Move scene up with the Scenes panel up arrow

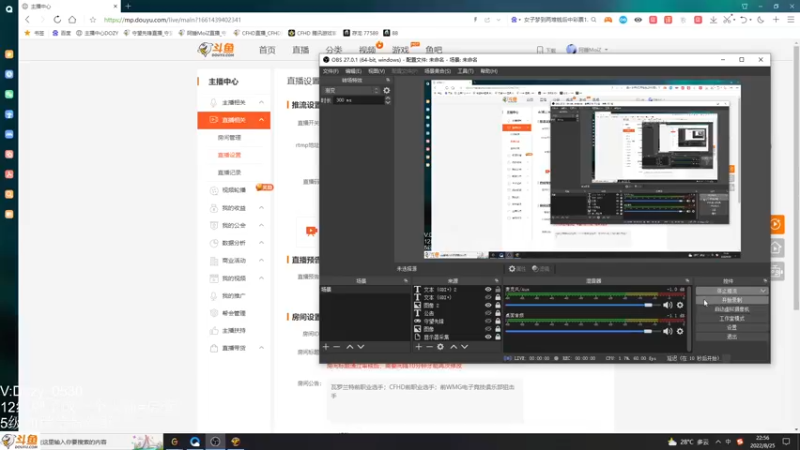click(x=350, y=347)
